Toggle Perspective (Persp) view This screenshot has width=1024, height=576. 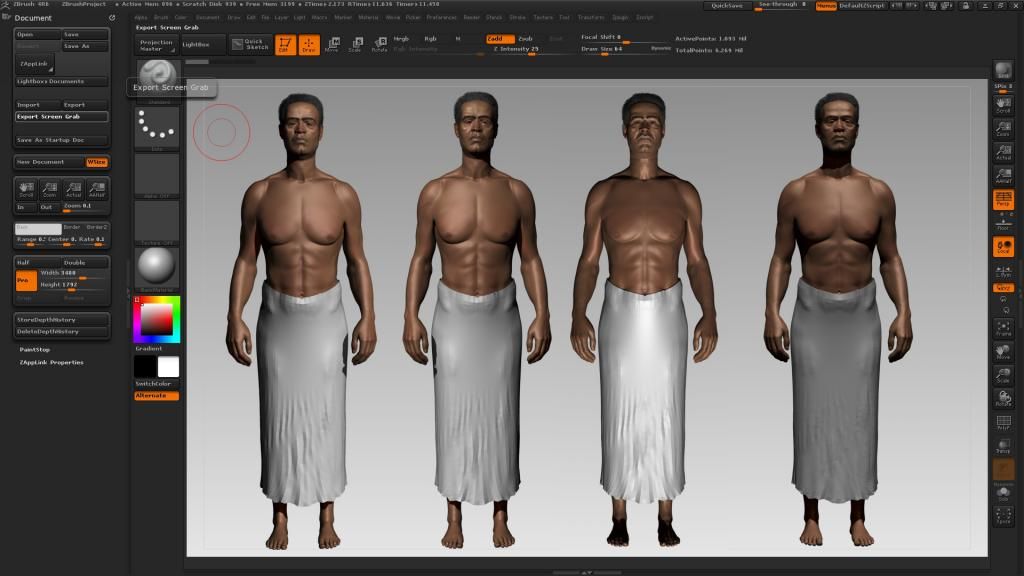click(1003, 199)
